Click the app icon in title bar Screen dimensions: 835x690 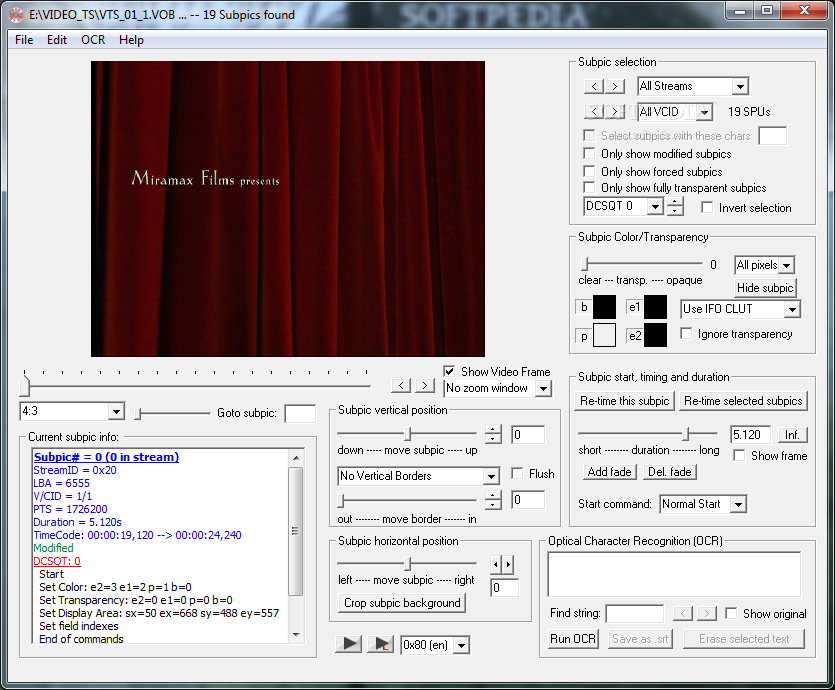pos(16,15)
